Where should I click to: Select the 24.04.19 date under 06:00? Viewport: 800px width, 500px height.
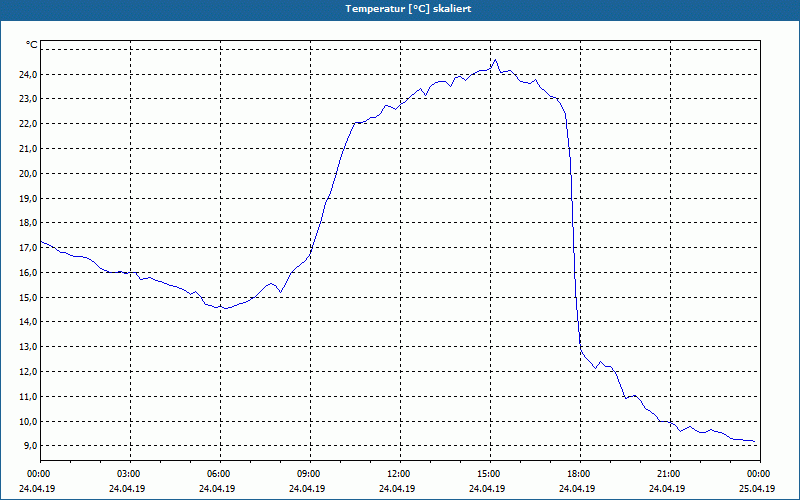click(x=217, y=488)
